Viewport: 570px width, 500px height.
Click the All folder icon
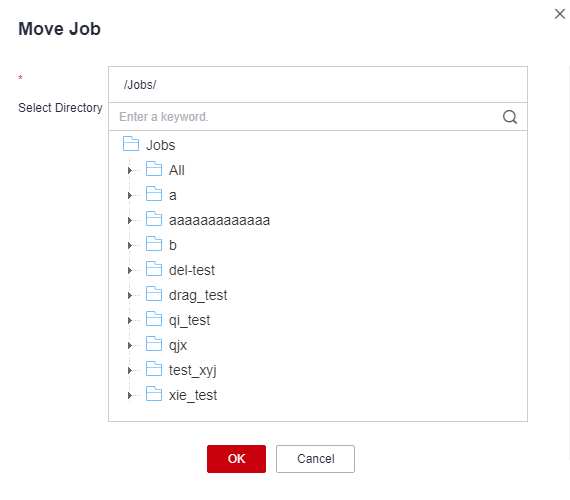coord(154,169)
